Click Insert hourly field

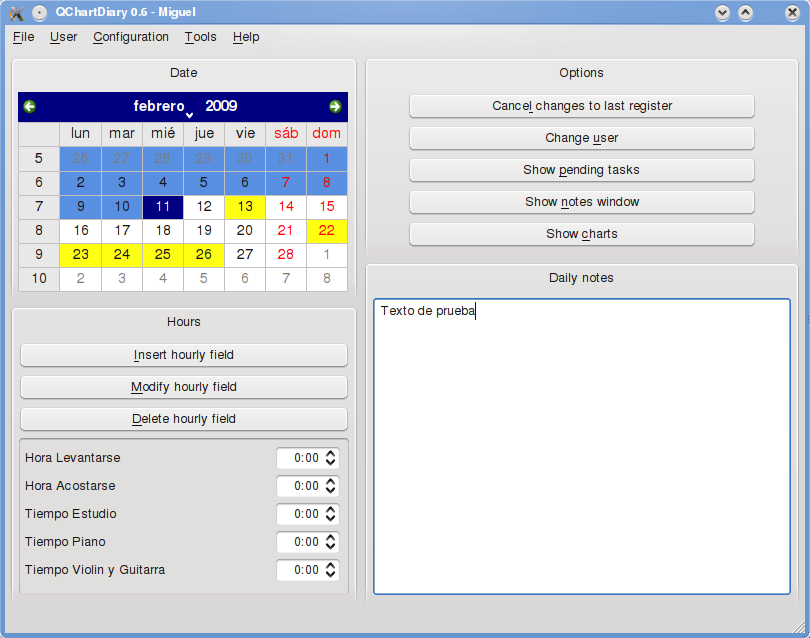(x=184, y=355)
